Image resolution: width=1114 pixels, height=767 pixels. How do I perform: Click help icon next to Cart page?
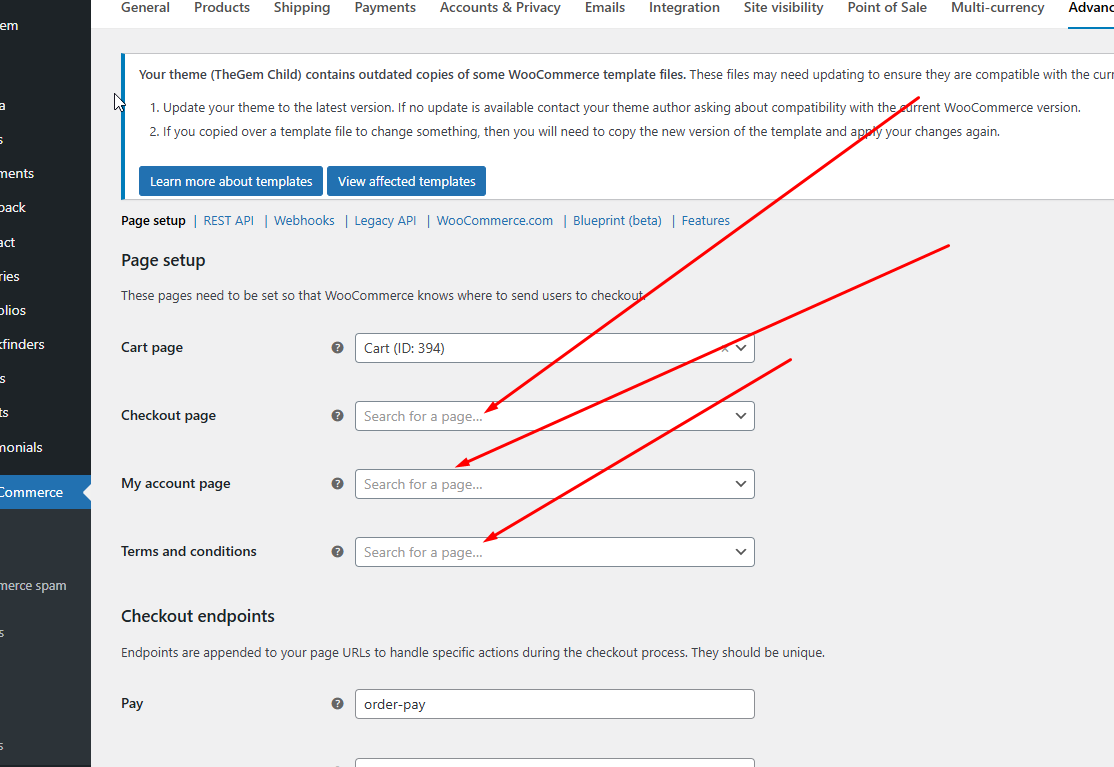pyautogui.click(x=337, y=348)
